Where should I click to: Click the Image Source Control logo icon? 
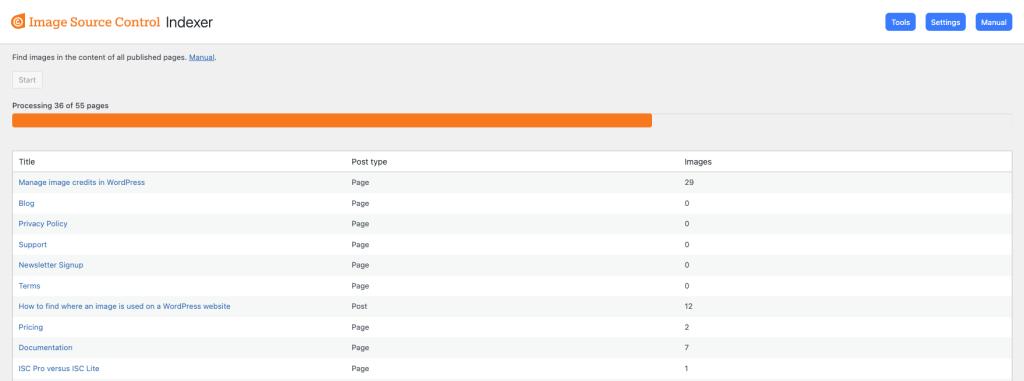[18, 22]
